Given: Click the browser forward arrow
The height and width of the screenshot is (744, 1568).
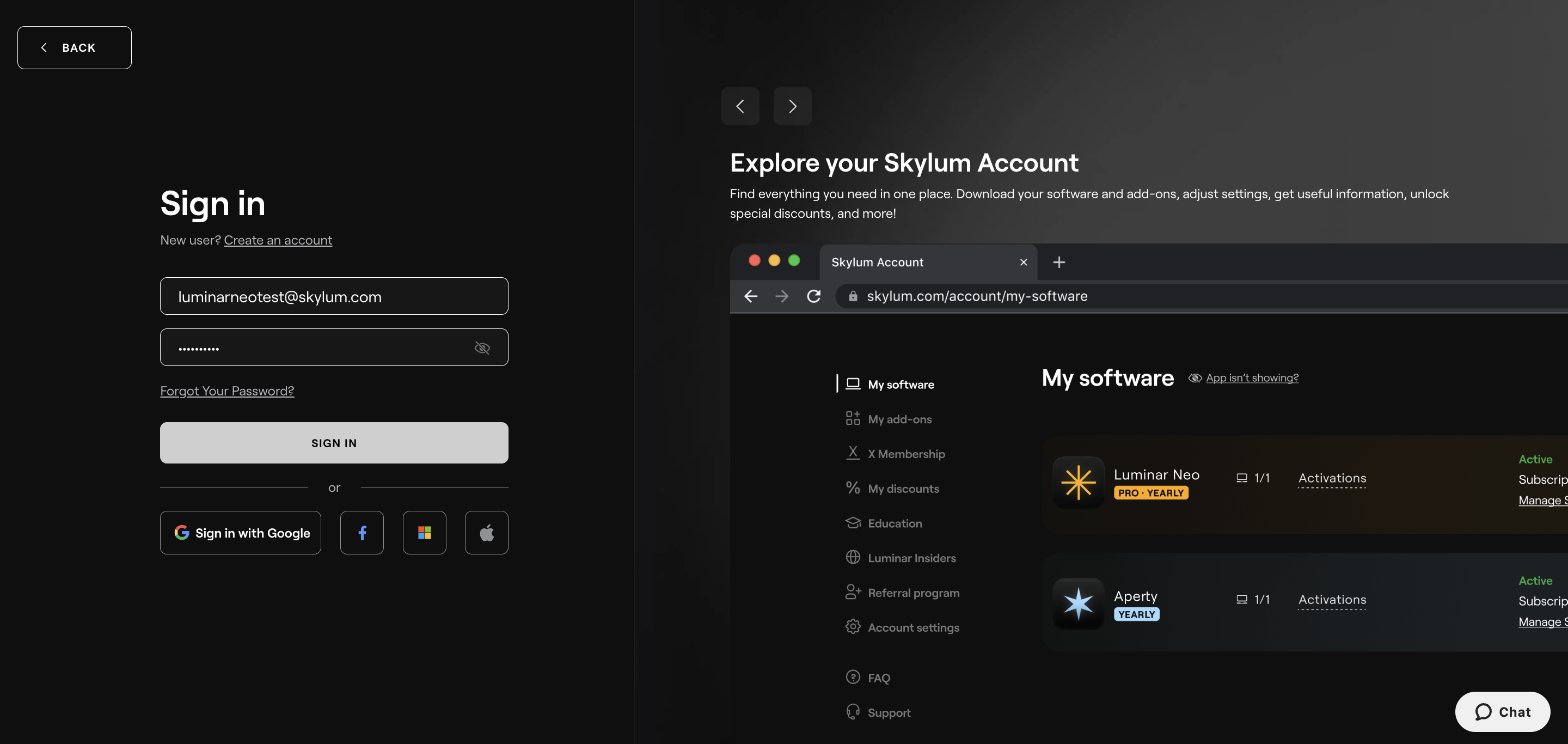Looking at the screenshot, I should (x=782, y=296).
